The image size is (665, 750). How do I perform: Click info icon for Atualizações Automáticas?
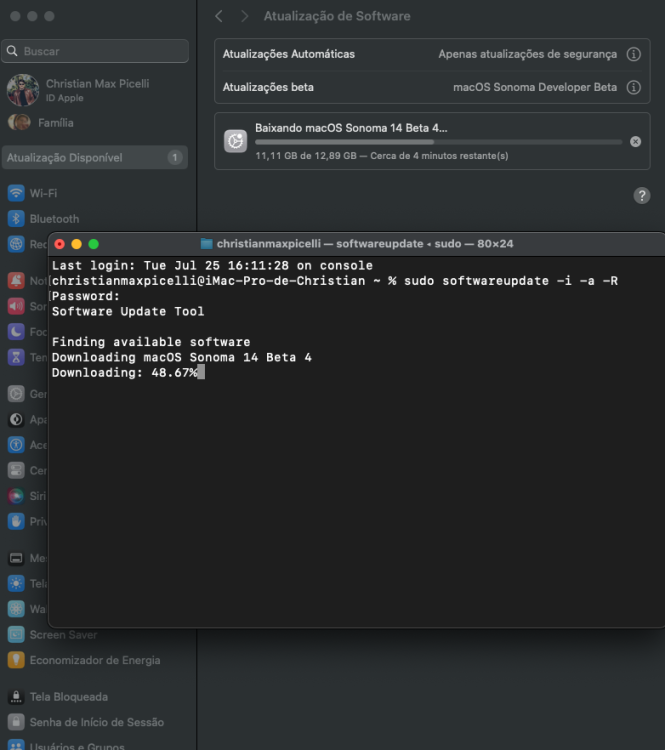tap(634, 54)
